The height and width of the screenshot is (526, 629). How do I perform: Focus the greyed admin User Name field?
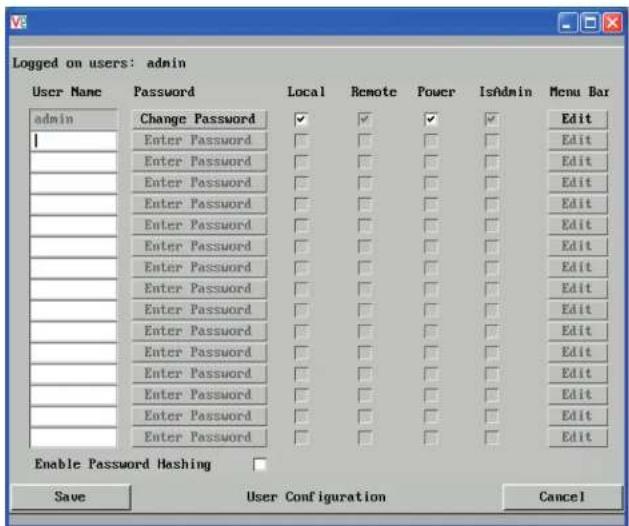coord(73,119)
